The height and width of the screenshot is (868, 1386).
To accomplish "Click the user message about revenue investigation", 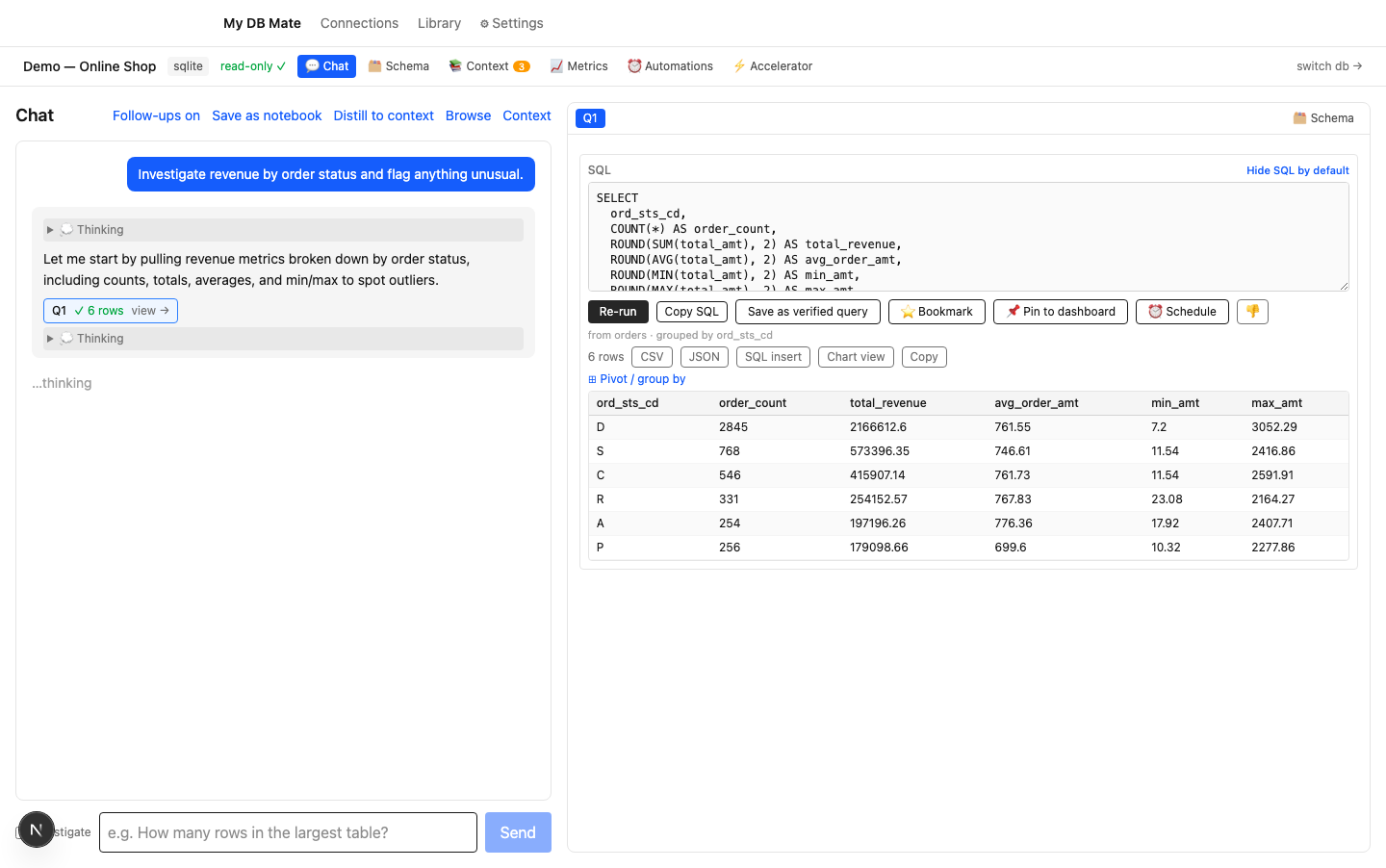I will pos(331,174).
